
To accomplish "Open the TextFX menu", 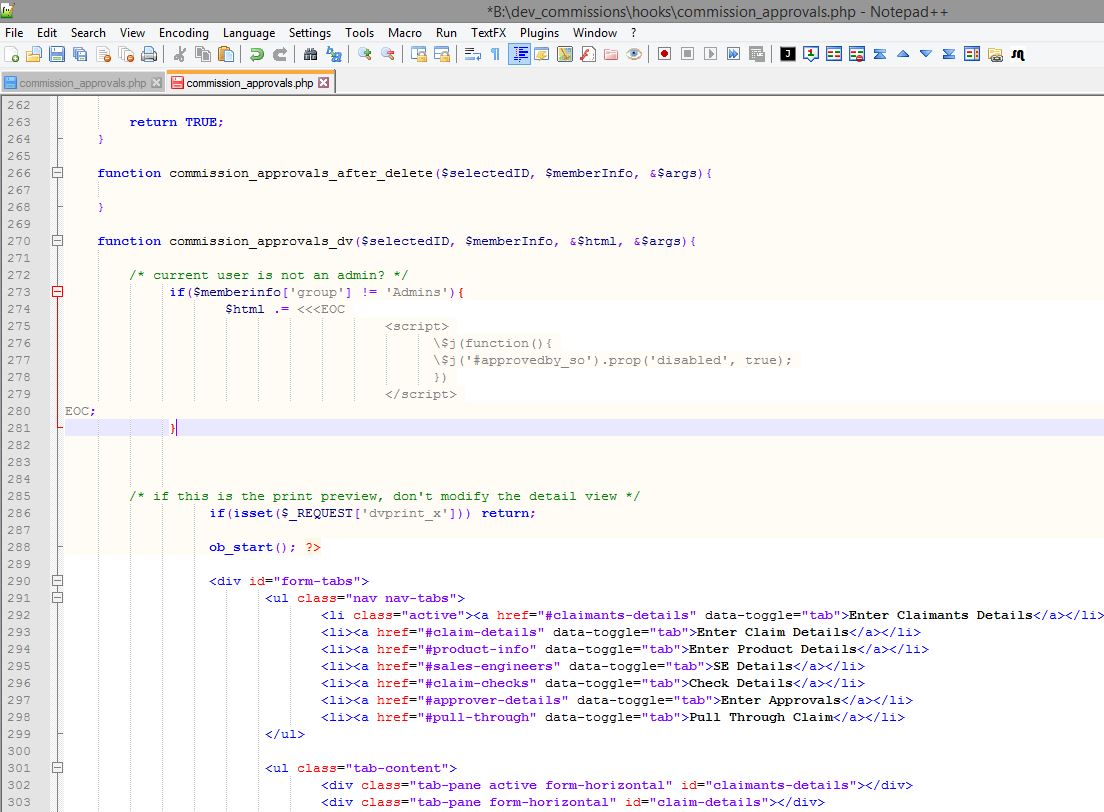I will coord(489,32).
